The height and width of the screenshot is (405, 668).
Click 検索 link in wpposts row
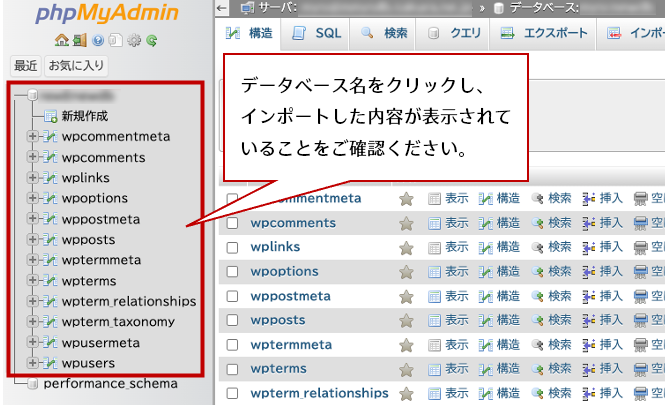point(560,320)
